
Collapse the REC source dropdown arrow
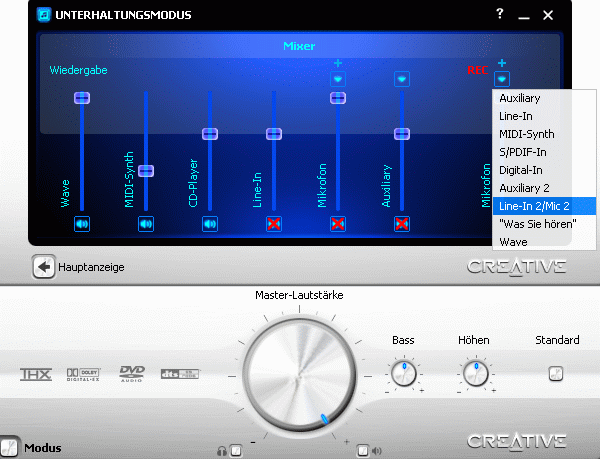click(x=502, y=79)
